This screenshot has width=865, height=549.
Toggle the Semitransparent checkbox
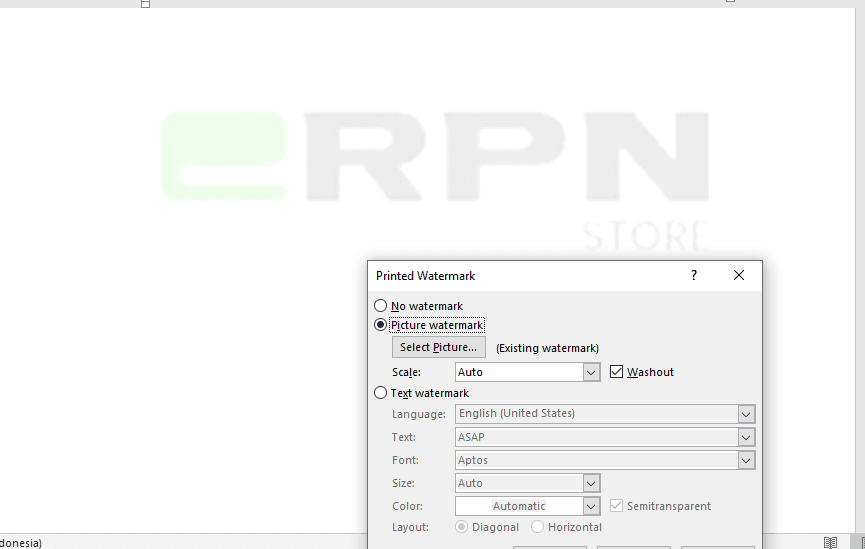pyautogui.click(x=616, y=506)
